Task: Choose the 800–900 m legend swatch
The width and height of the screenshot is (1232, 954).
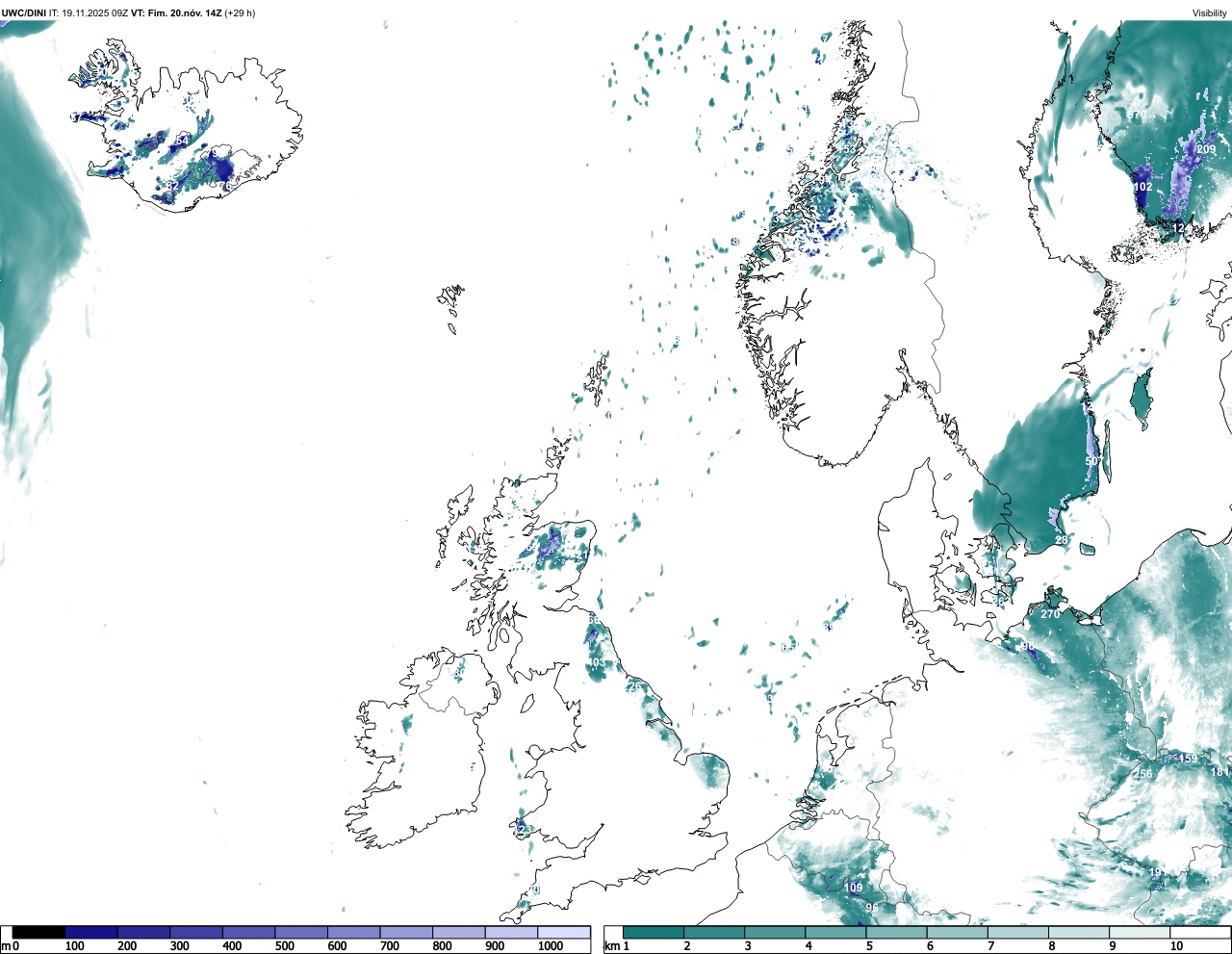Action: [458, 932]
